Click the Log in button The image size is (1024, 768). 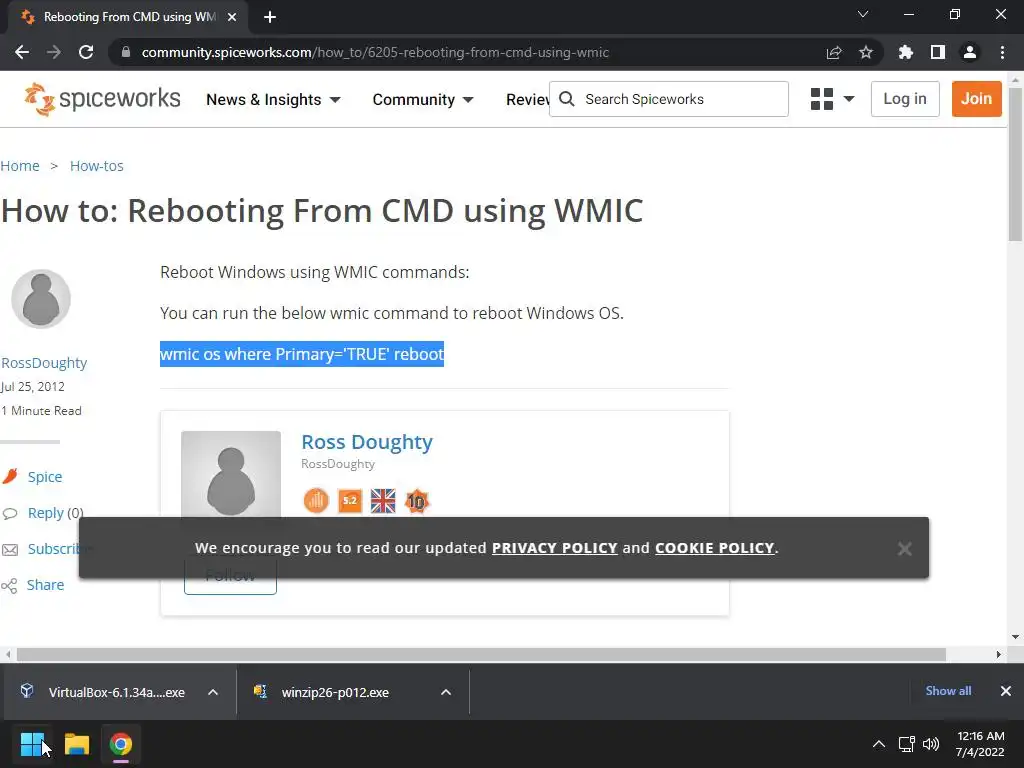(905, 99)
